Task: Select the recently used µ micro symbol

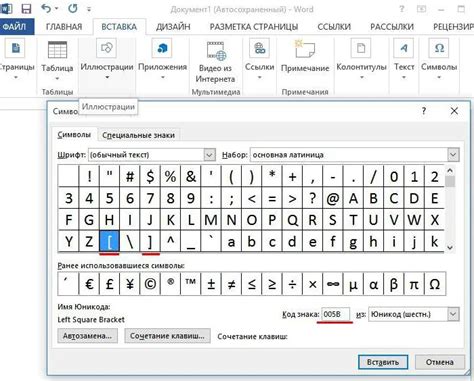Action: tap(353, 284)
